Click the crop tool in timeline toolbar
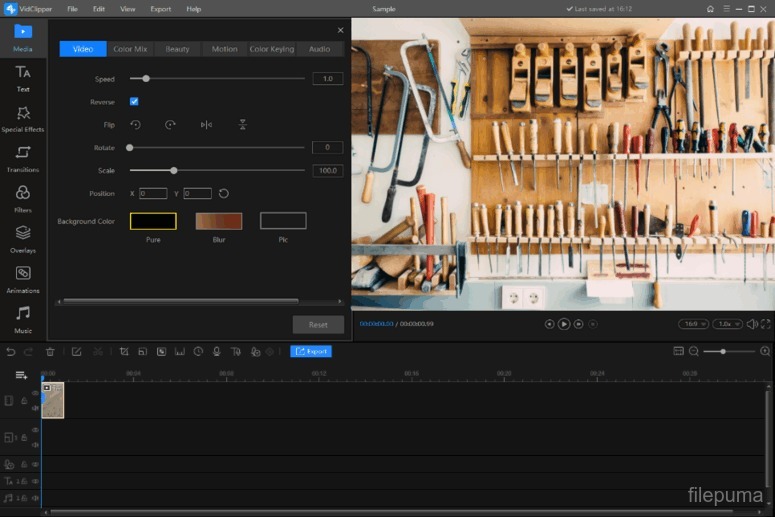The width and height of the screenshot is (775, 517). (x=124, y=352)
